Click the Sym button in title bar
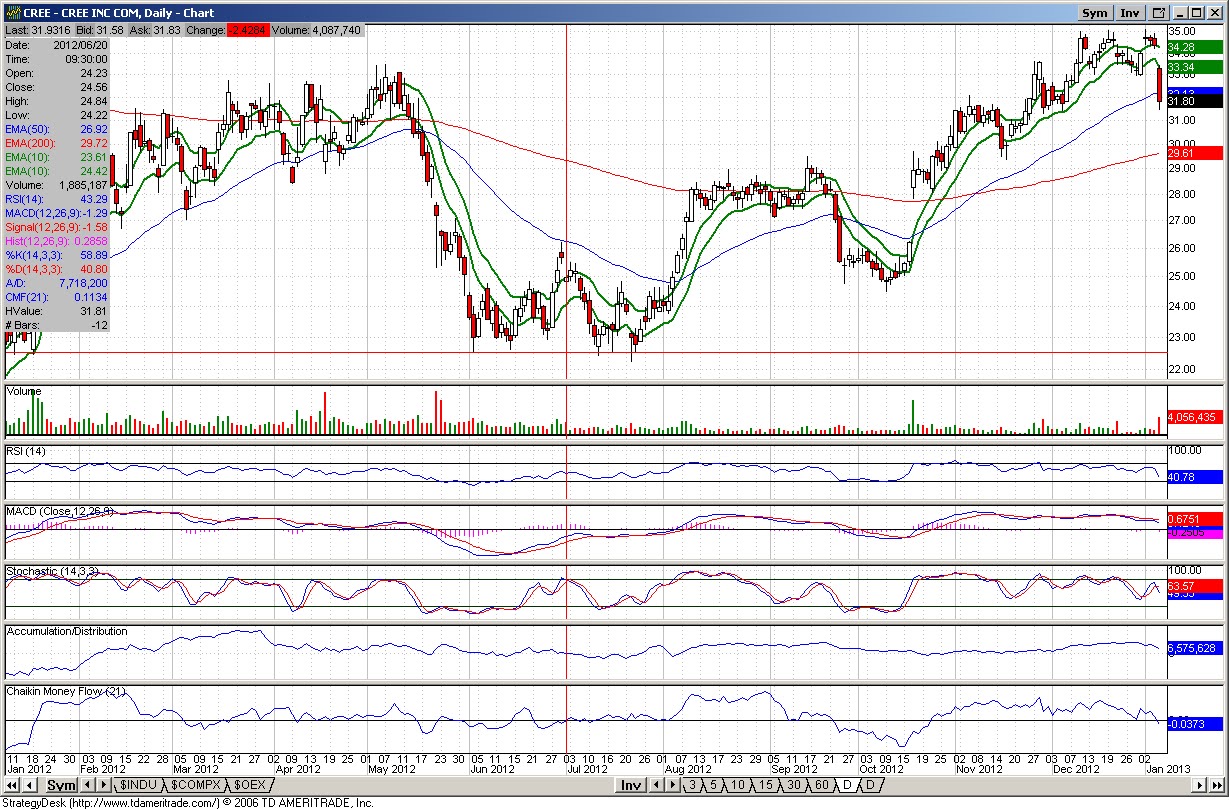The height and width of the screenshot is (809, 1229). point(1096,13)
